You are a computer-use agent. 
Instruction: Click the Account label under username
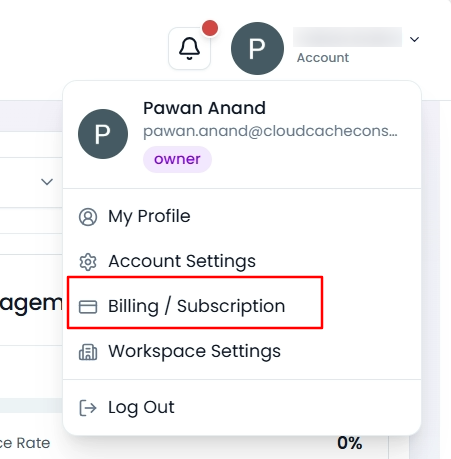pos(323,58)
